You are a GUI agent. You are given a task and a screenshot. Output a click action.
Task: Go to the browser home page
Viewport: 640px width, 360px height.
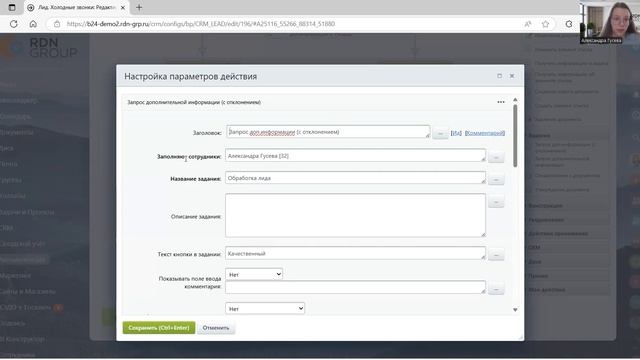[x=33, y=24]
